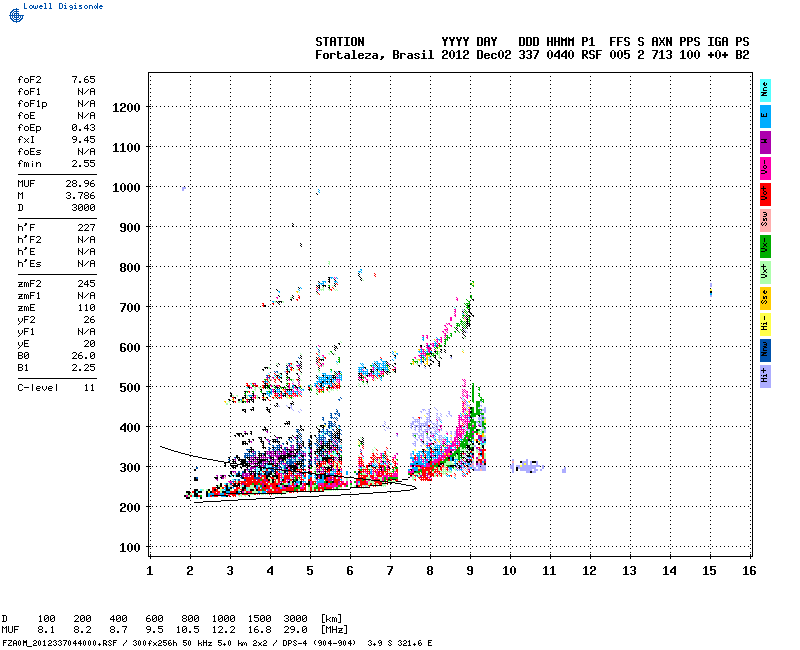Screen dimensions: 800x650
Task: Click the 9 label on frequency axis
Action: [470, 571]
